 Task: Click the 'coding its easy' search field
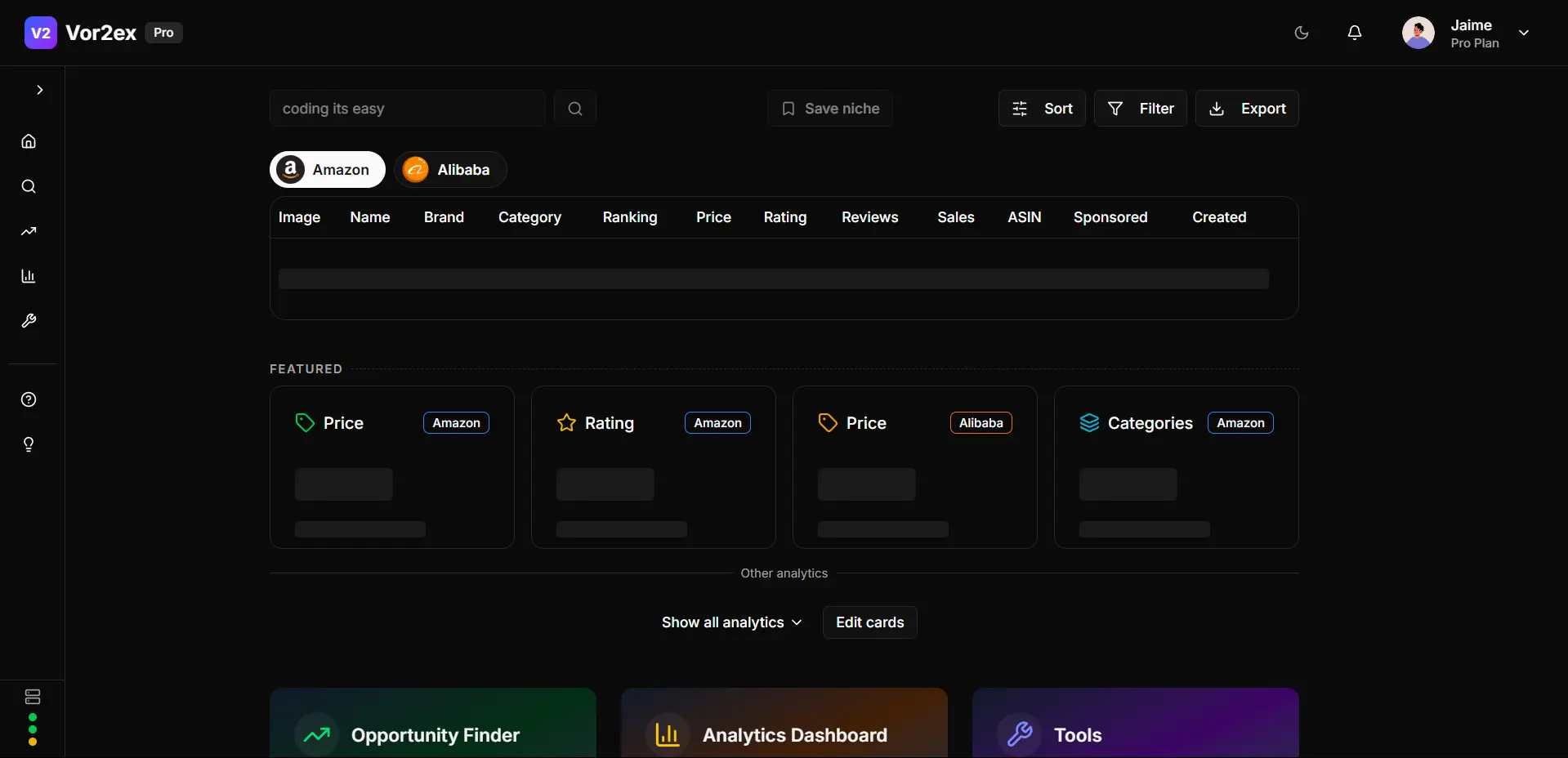click(408, 109)
